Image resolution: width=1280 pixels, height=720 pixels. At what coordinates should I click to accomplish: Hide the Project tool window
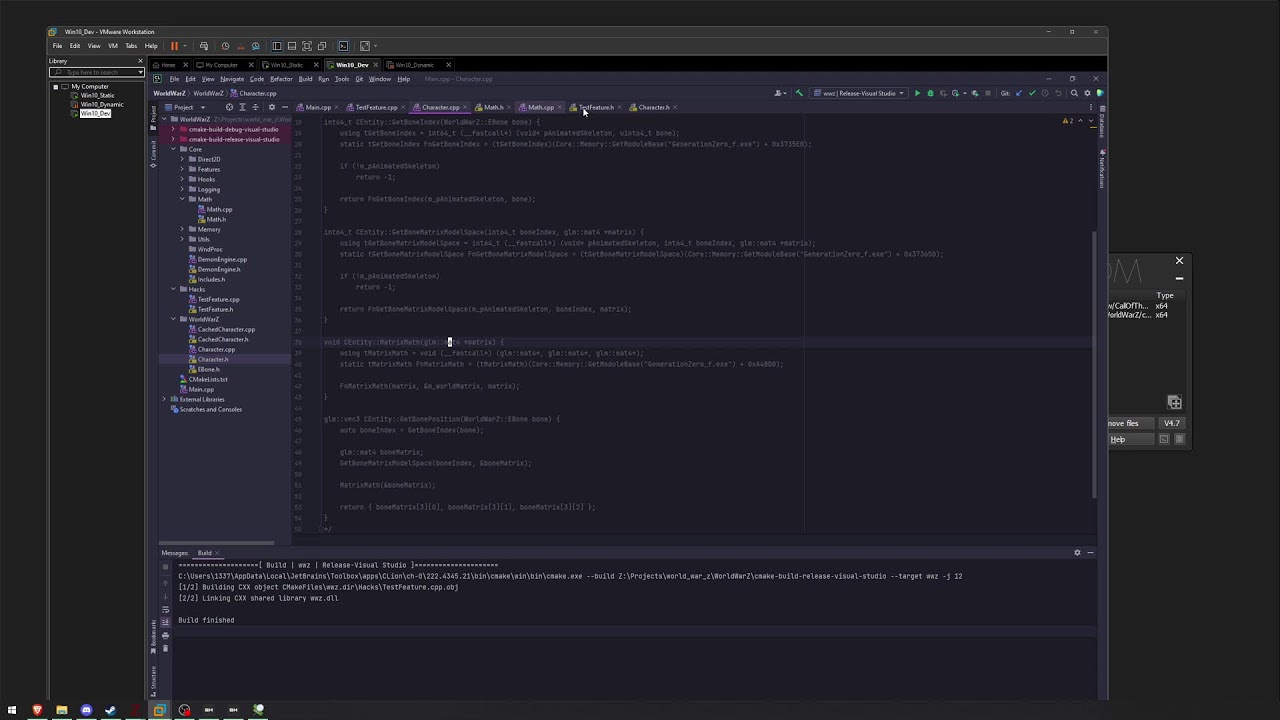point(285,107)
